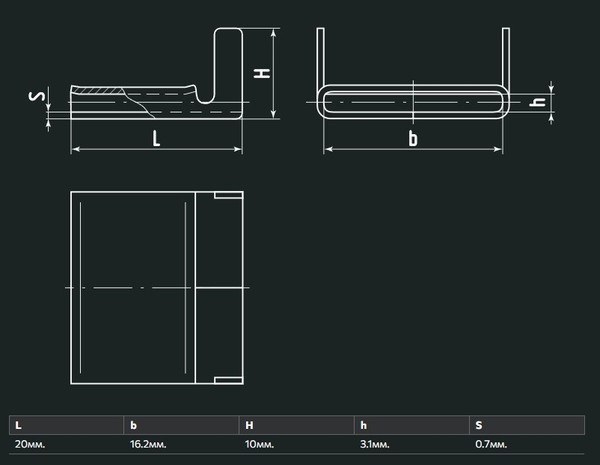Viewport: 600px width, 465px height.
Task: Select the L column header in table
Action: click(19, 425)
